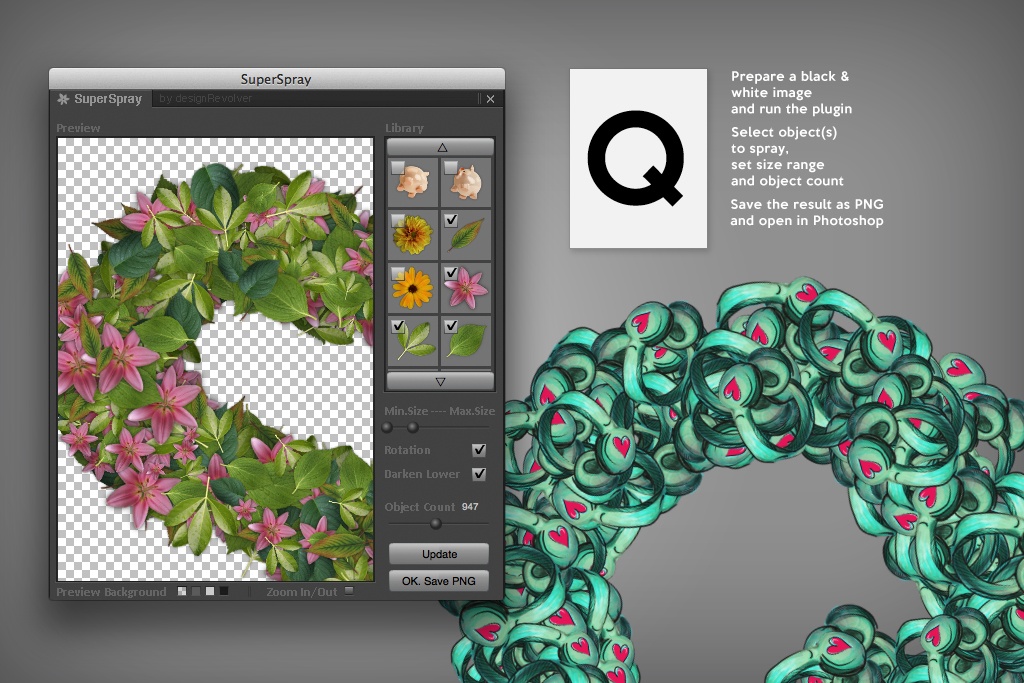This screenshot has height=683, width=1024.
Task: Set preview background to black swatch
Action: pyautogui.click(x=224, y=591)
